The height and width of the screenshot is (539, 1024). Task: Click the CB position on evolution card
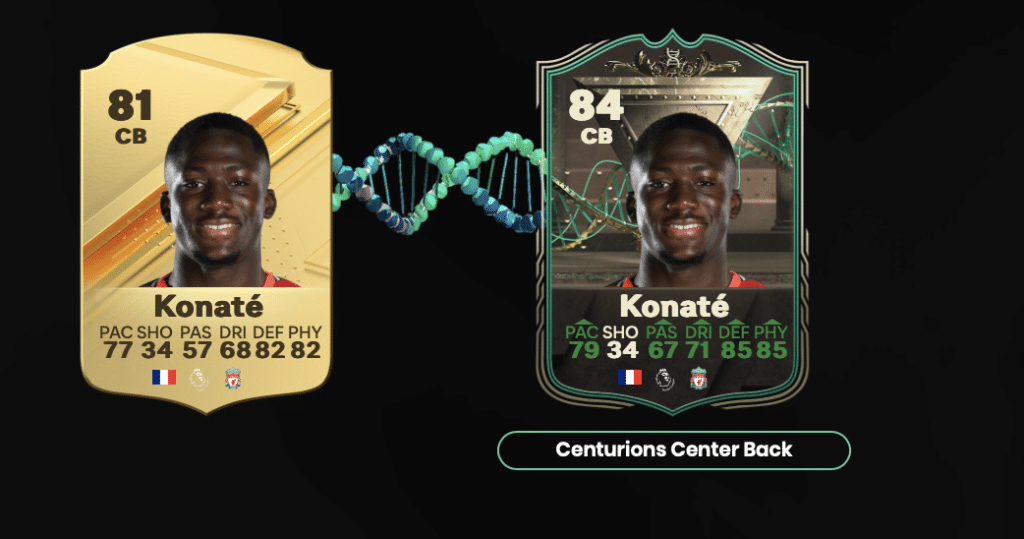tap(596, 136)
